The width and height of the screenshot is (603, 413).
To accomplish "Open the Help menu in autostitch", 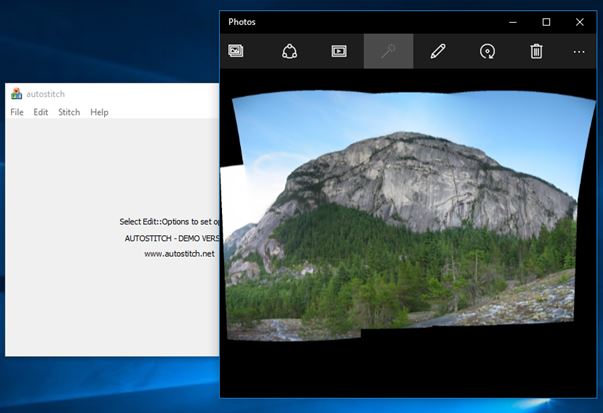I will click(99, 112).
